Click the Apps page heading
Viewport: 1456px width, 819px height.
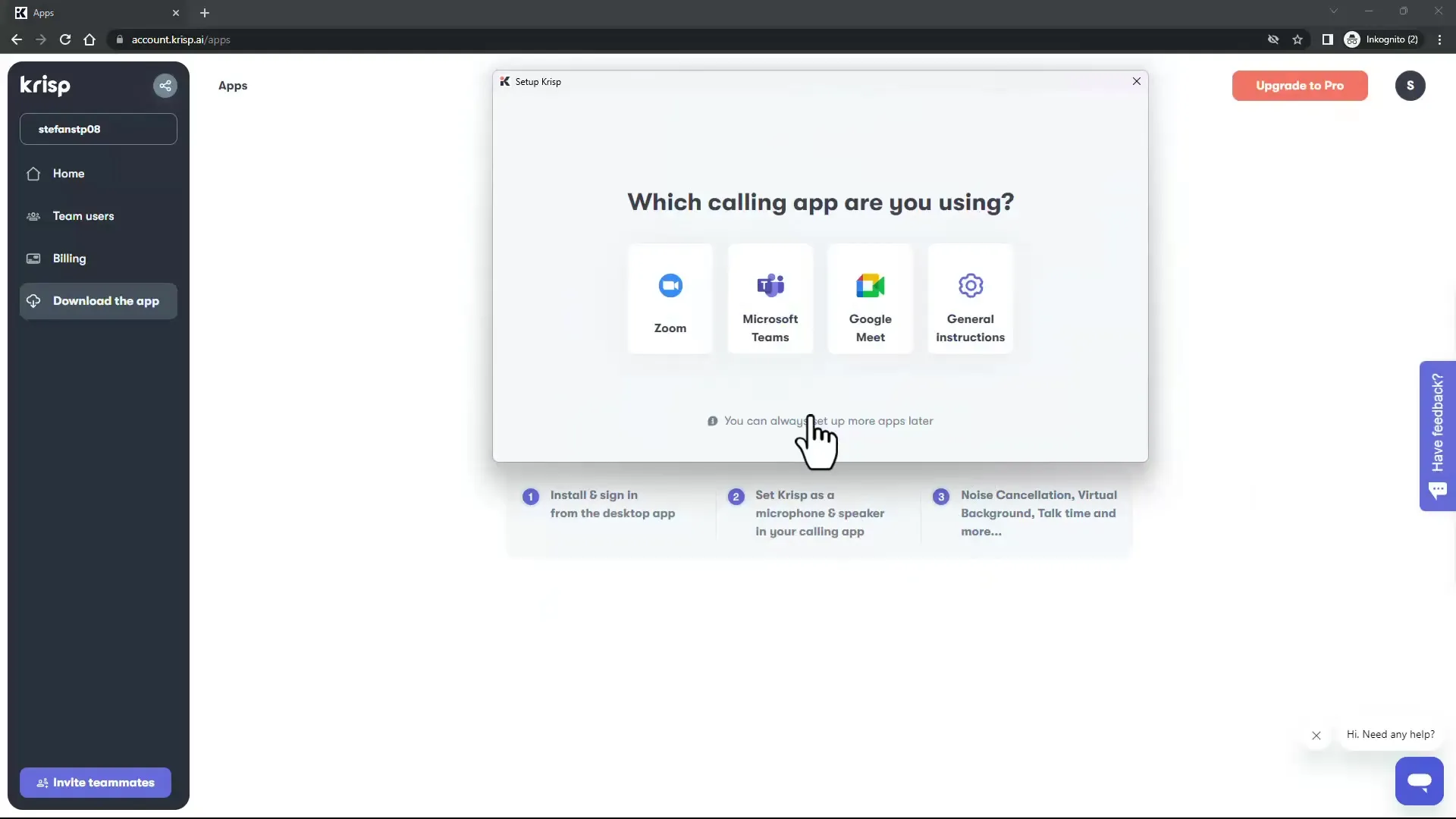tap(233, 86)
